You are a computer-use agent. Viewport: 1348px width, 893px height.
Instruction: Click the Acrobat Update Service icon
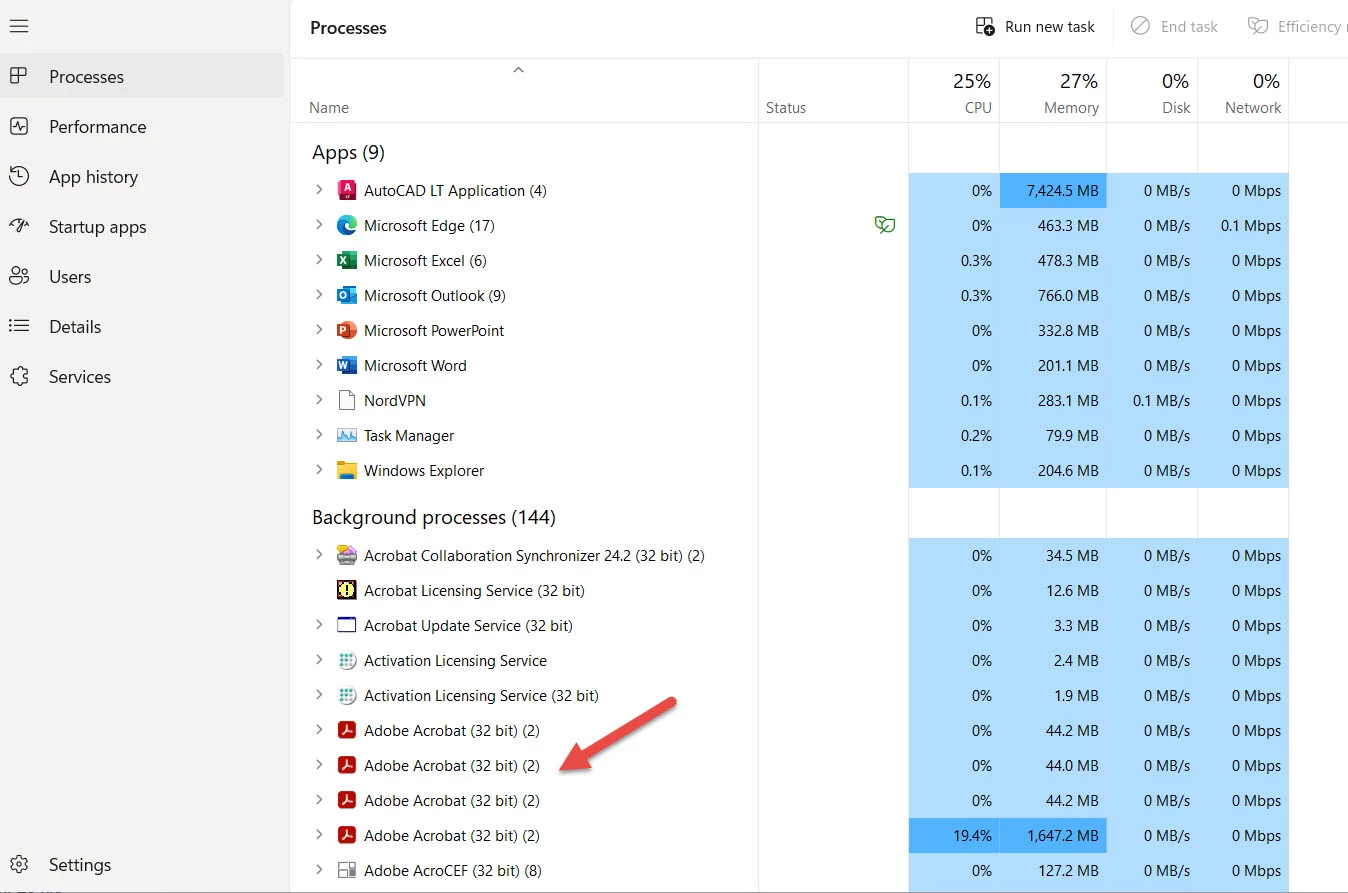[x=347, y=625]
